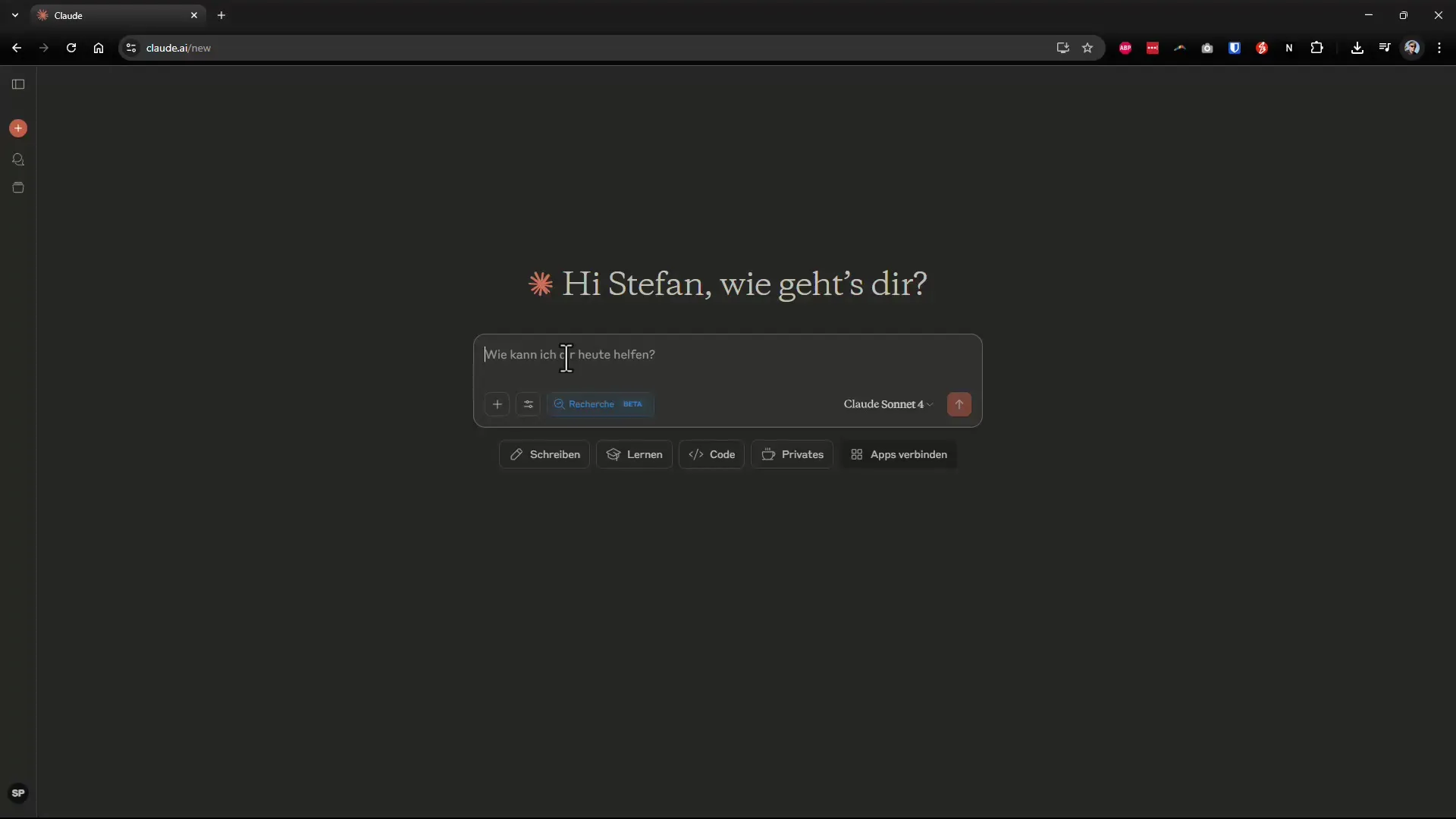Go forward in browser navigation

pyautogui.click(x=44, y=48)
